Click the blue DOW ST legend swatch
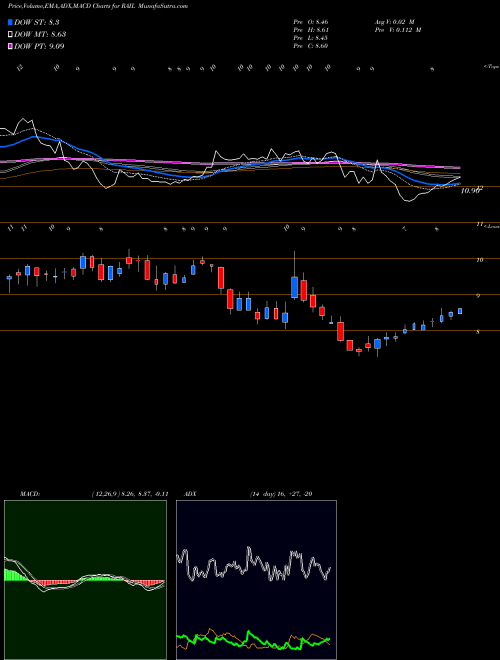 [10, 22]
